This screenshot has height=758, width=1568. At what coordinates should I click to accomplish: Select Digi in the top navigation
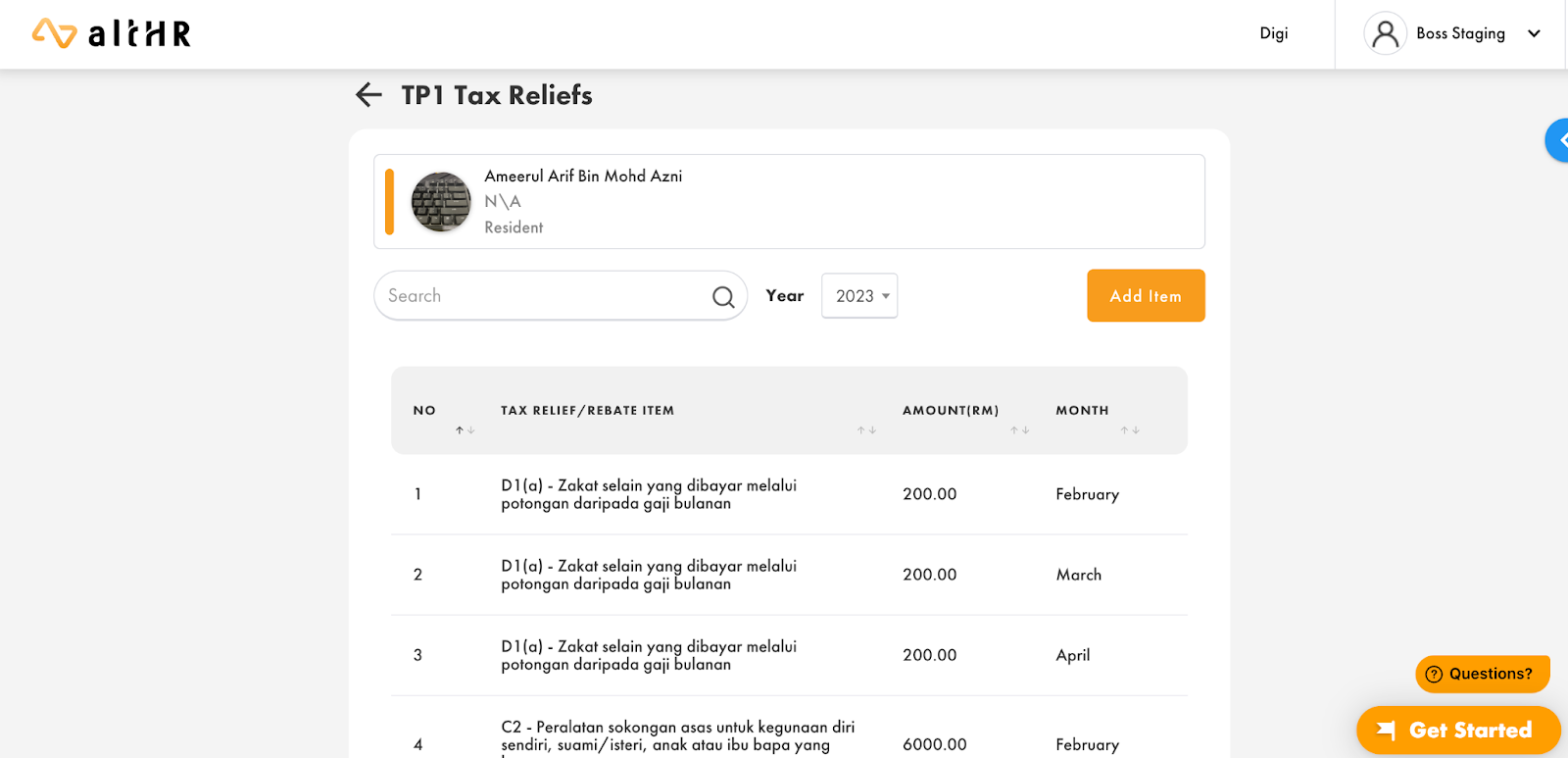pos(1273,32)
